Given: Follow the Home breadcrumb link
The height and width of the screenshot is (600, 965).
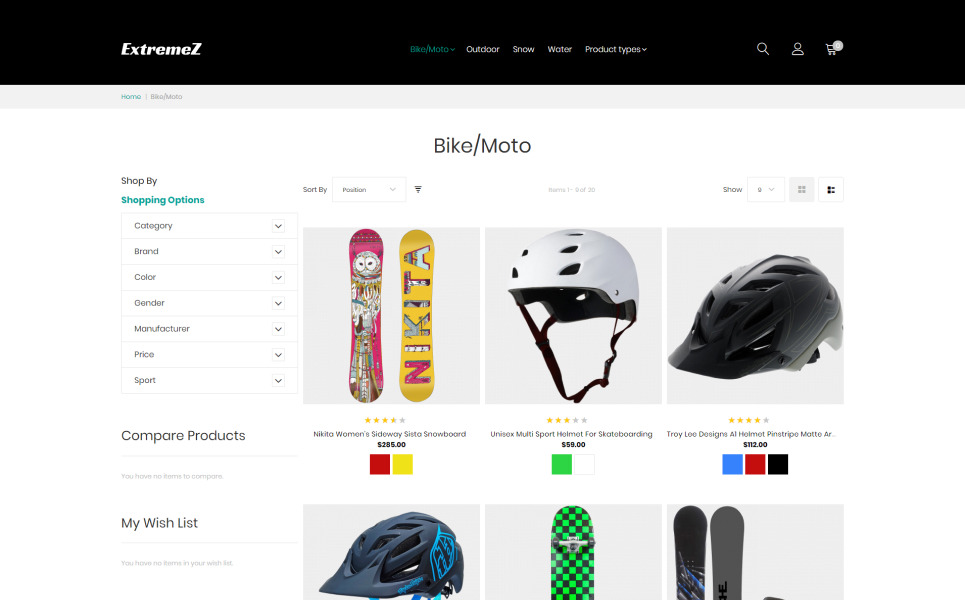Looking at the screenshot, I should (131, 97).
